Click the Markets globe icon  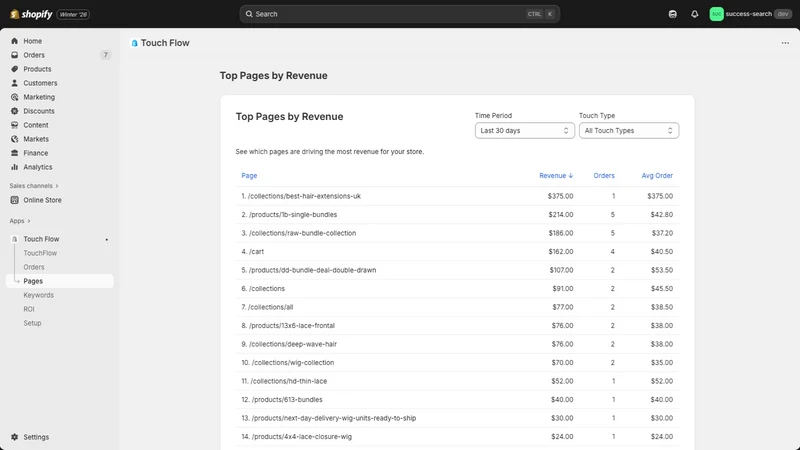pos(14,139)
